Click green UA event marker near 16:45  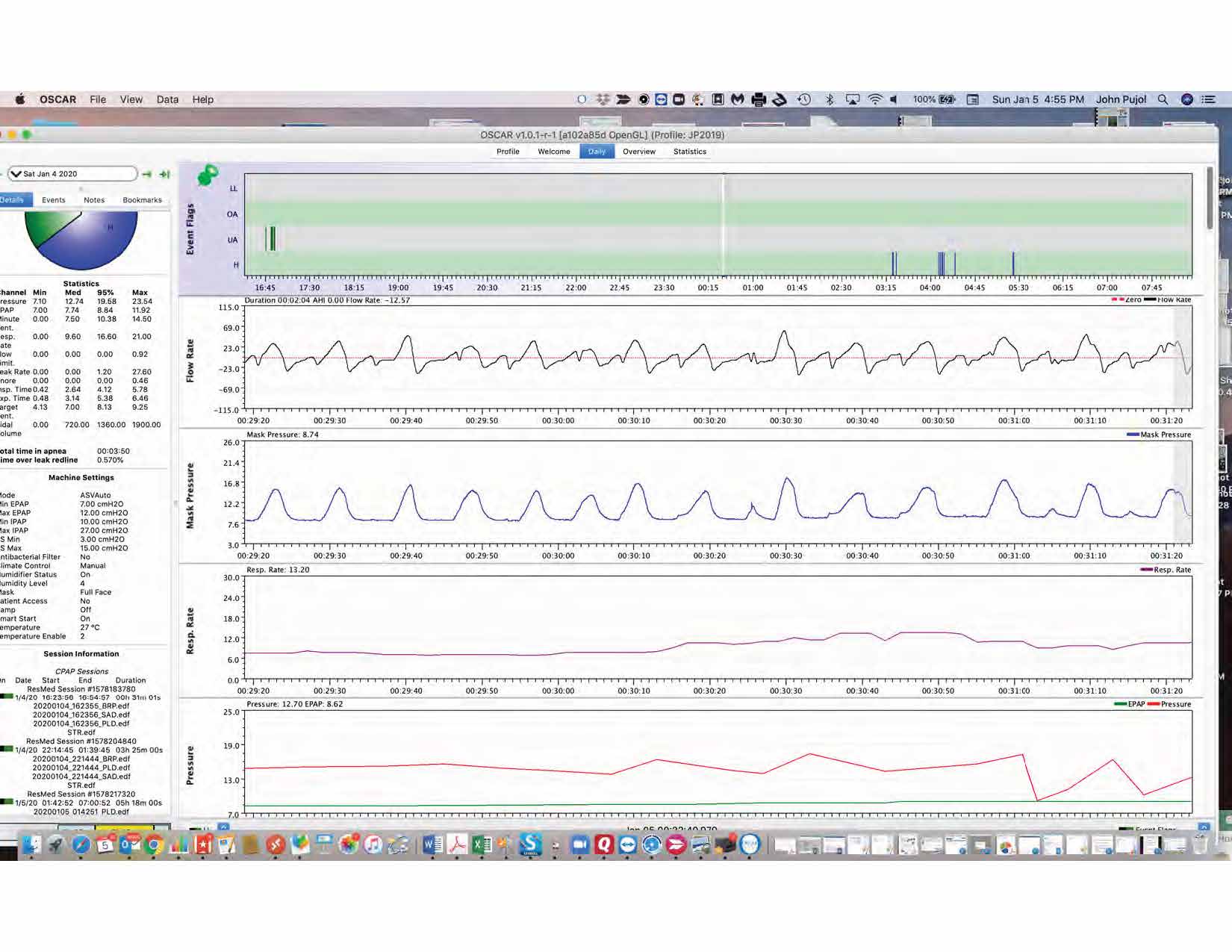270,238
